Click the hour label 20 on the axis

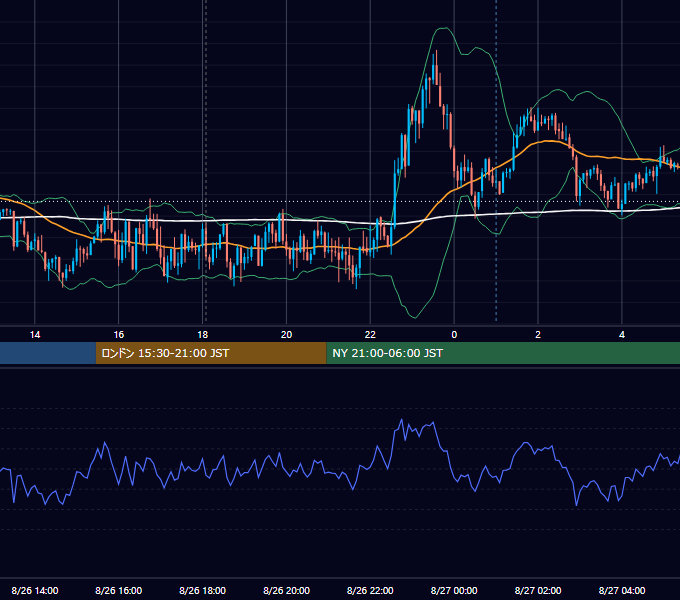(286, 335)
